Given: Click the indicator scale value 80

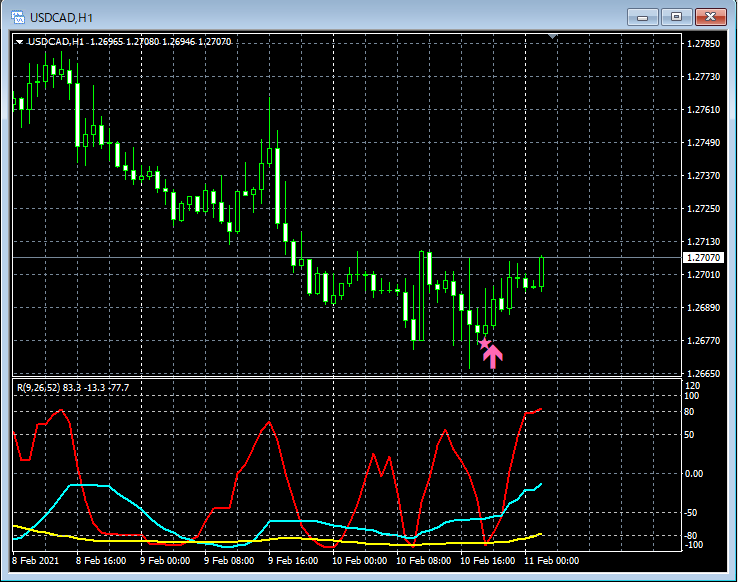Looking at the screenshot, I should pyautogui.click(x=690, y=411).
